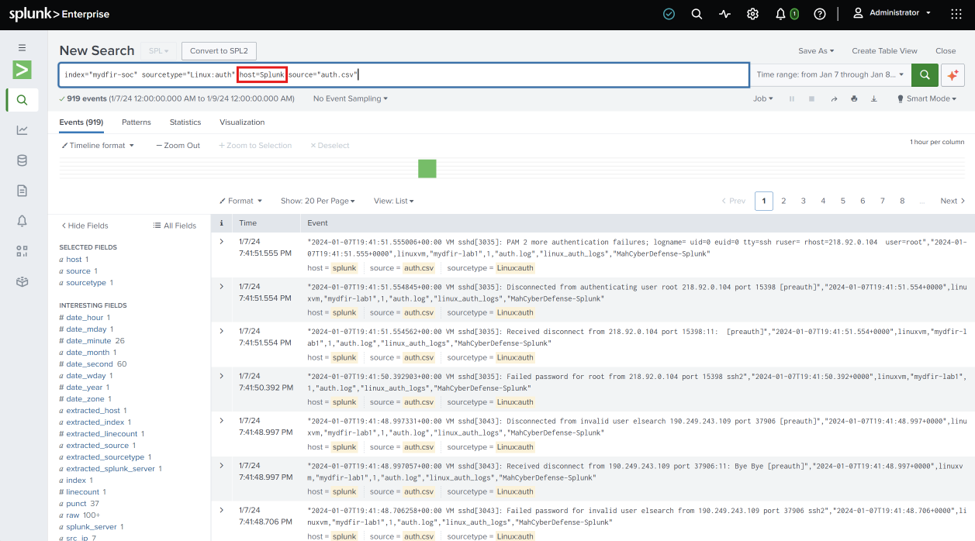Open the notifications bell in the top bar

tap(780, 14)
